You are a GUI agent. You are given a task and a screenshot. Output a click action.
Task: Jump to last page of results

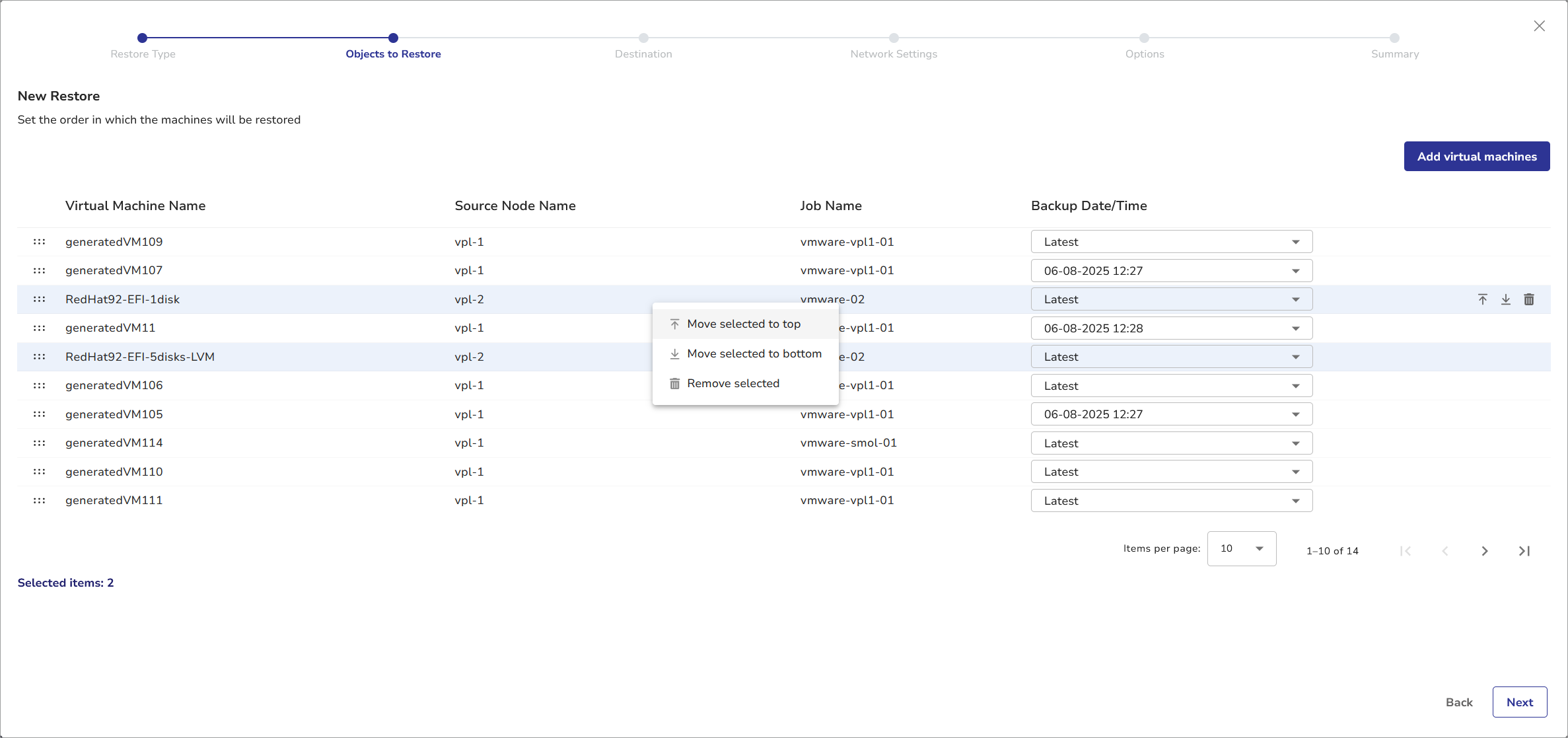coord(1524,551)
